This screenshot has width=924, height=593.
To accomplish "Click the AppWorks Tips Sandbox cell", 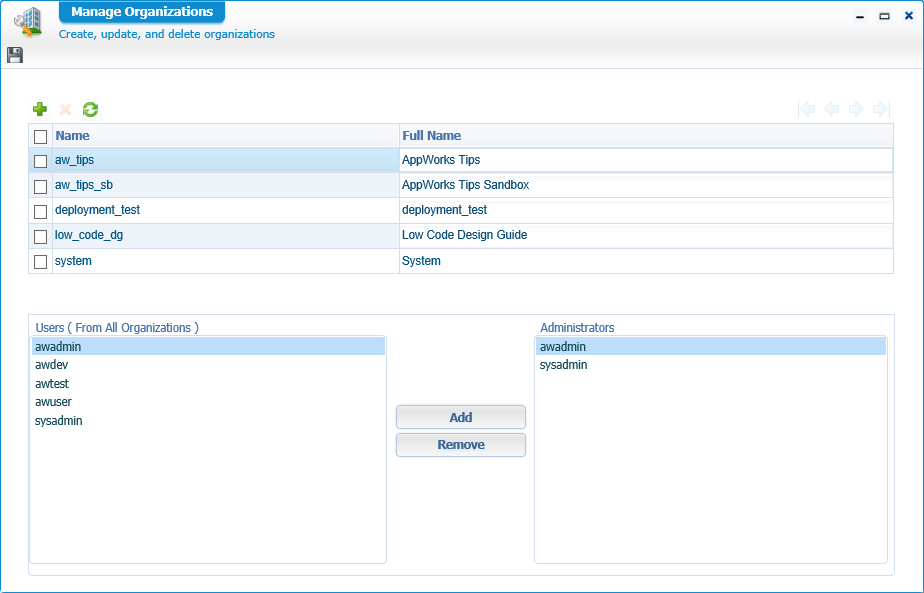I will pos(646,185).
